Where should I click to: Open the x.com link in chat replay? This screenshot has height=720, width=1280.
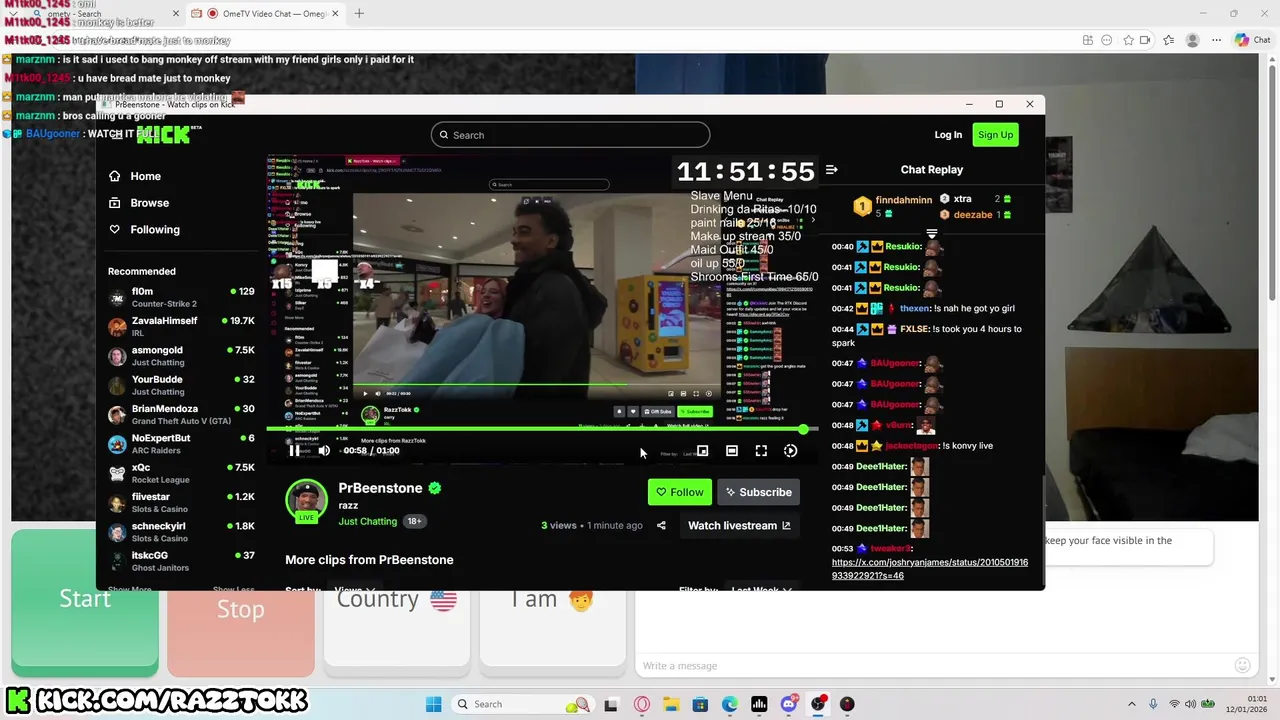coord(930,569)
